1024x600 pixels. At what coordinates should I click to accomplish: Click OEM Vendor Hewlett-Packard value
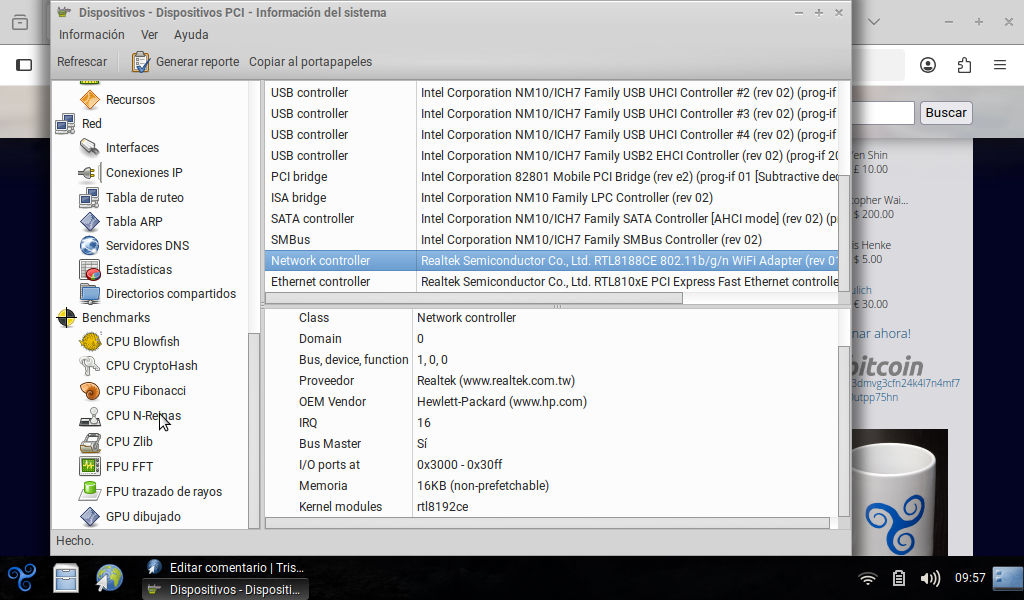[x=502, y=402]
